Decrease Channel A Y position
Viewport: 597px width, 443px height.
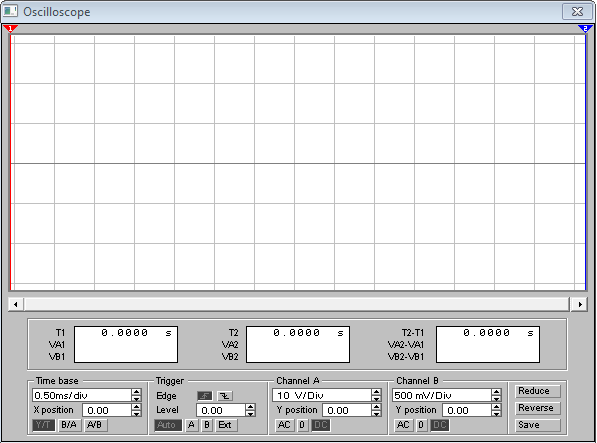[x=376, y=413]
